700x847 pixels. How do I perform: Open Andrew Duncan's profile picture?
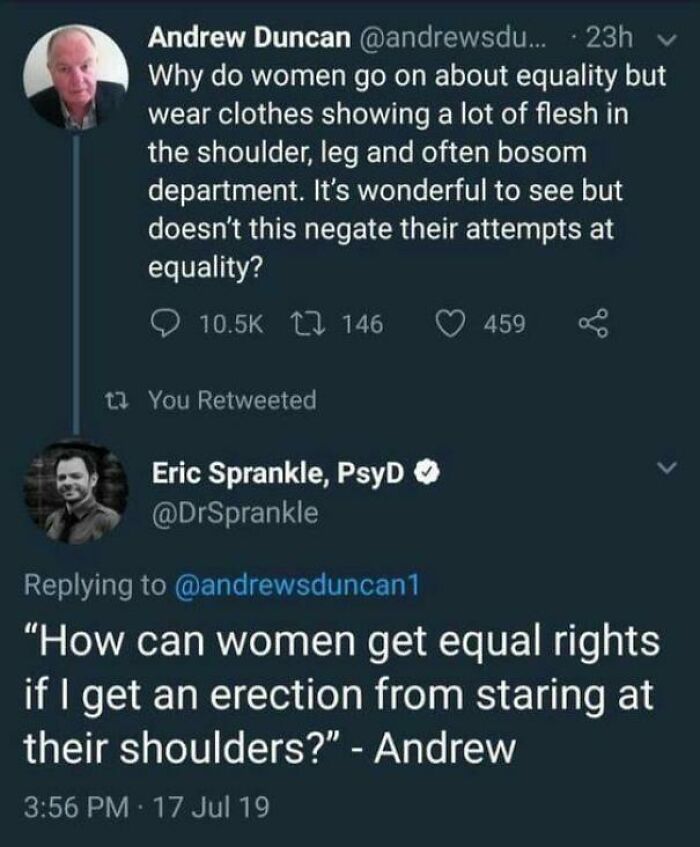coord(76,77)
